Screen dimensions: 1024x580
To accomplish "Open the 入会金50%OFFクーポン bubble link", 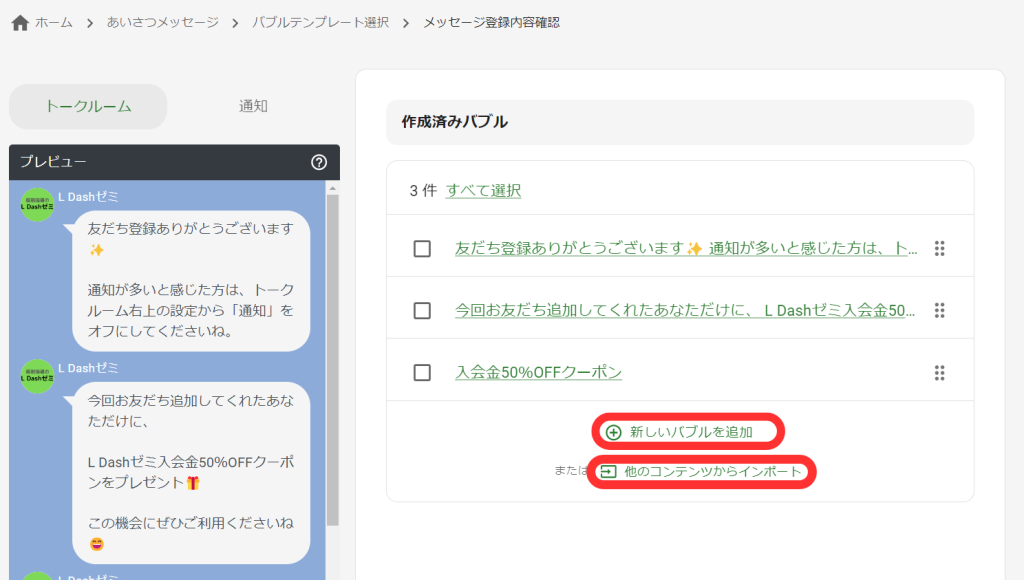I will click(x=538, y=372).
